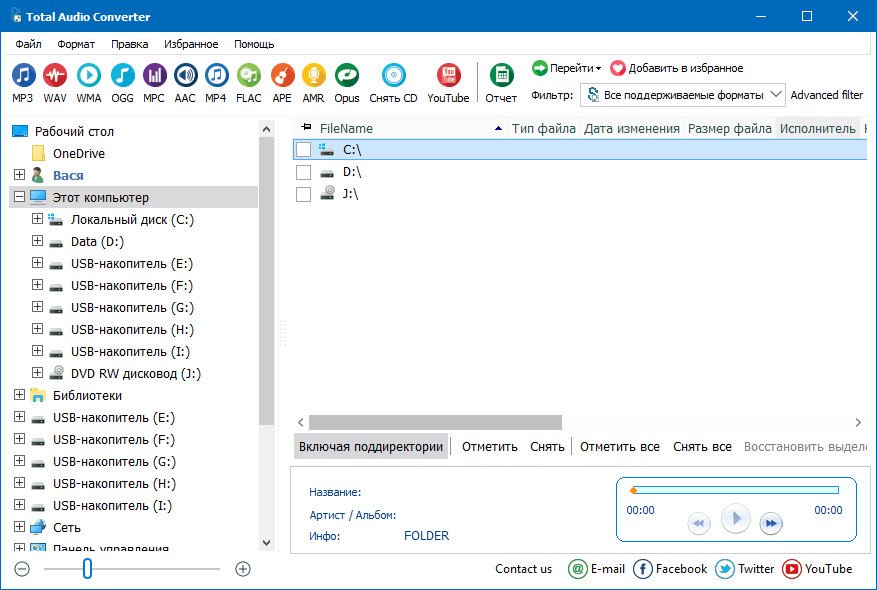Check the box next to C:\ drive
The height and width of the screenshot is (590, 877).
coord(304,150)
